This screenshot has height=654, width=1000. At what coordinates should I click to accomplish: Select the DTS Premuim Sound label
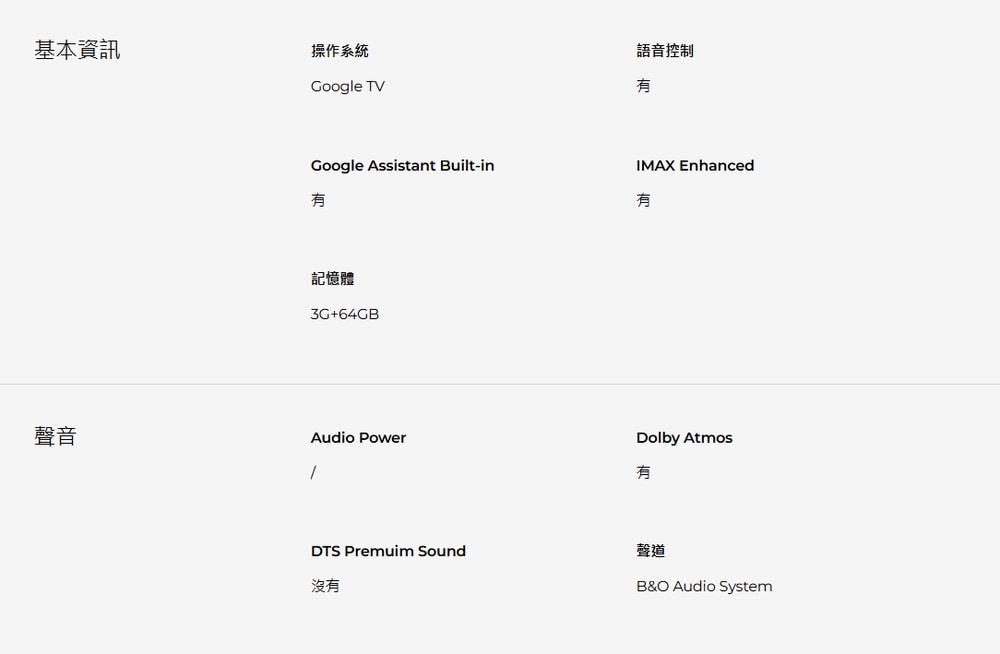click(388, 551)
